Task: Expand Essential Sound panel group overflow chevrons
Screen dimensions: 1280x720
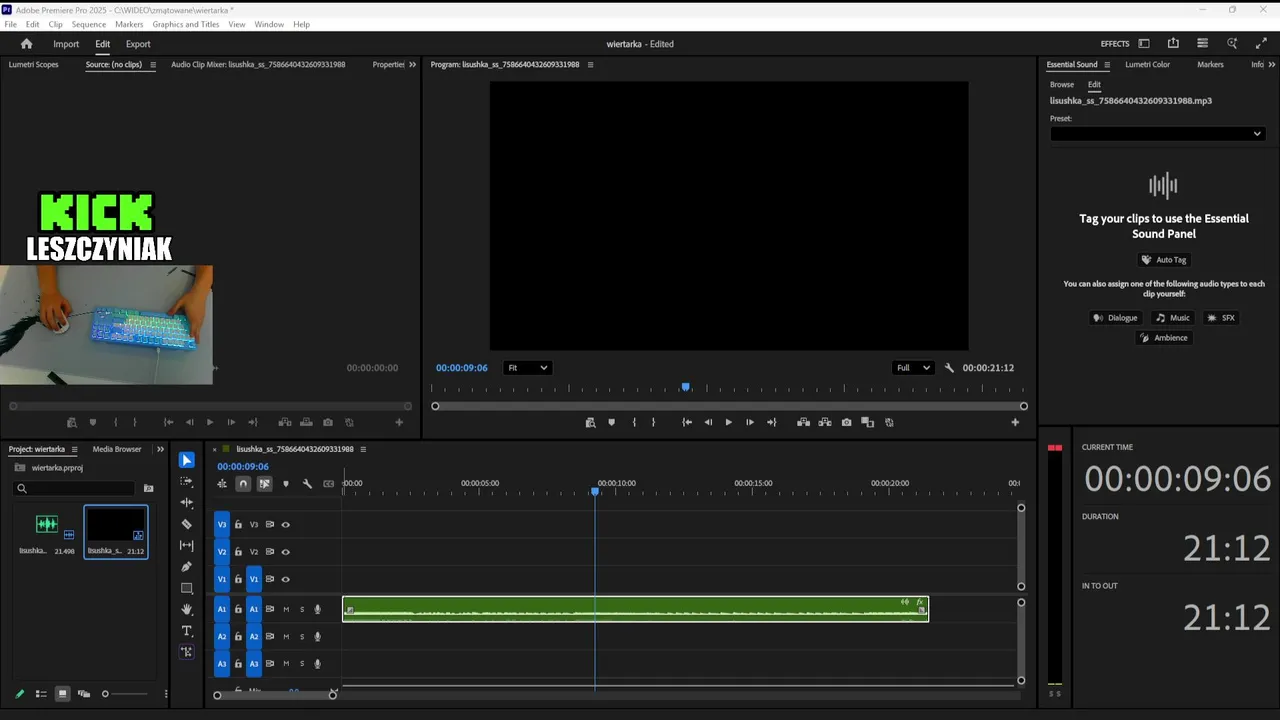Action: [x=1274, y=64]
